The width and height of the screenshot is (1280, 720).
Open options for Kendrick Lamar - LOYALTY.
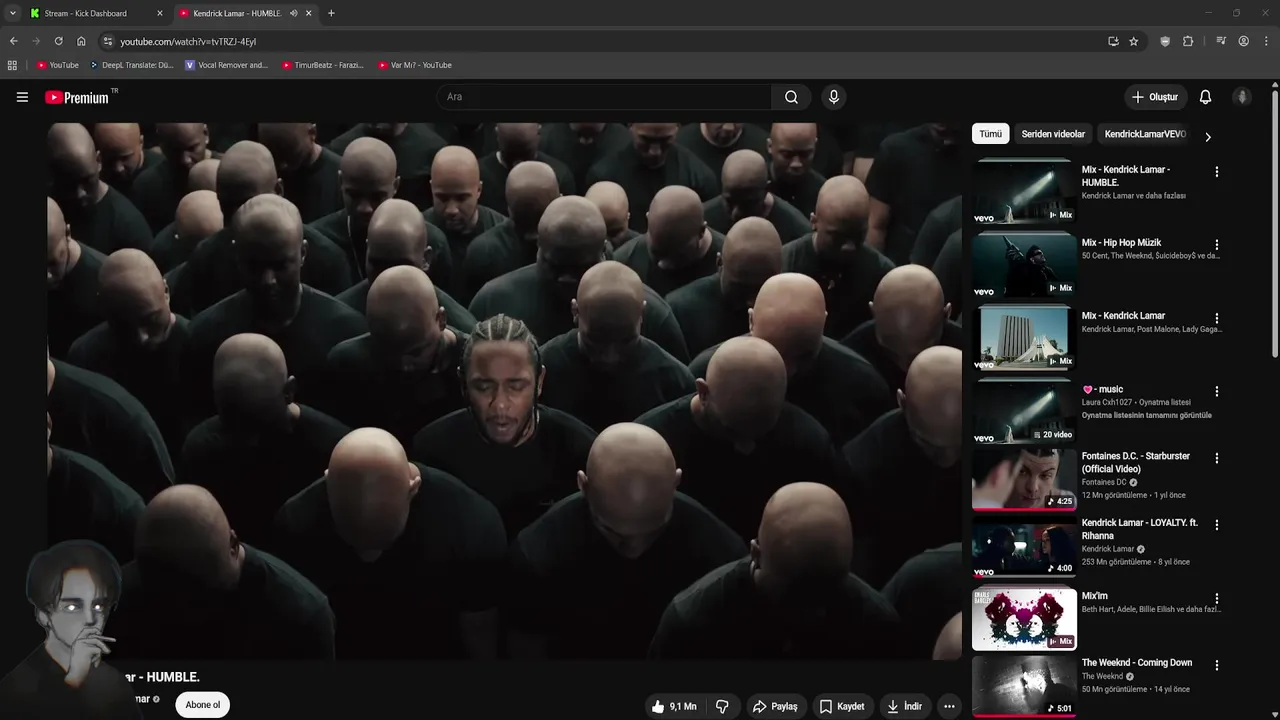pos(1217,525)
